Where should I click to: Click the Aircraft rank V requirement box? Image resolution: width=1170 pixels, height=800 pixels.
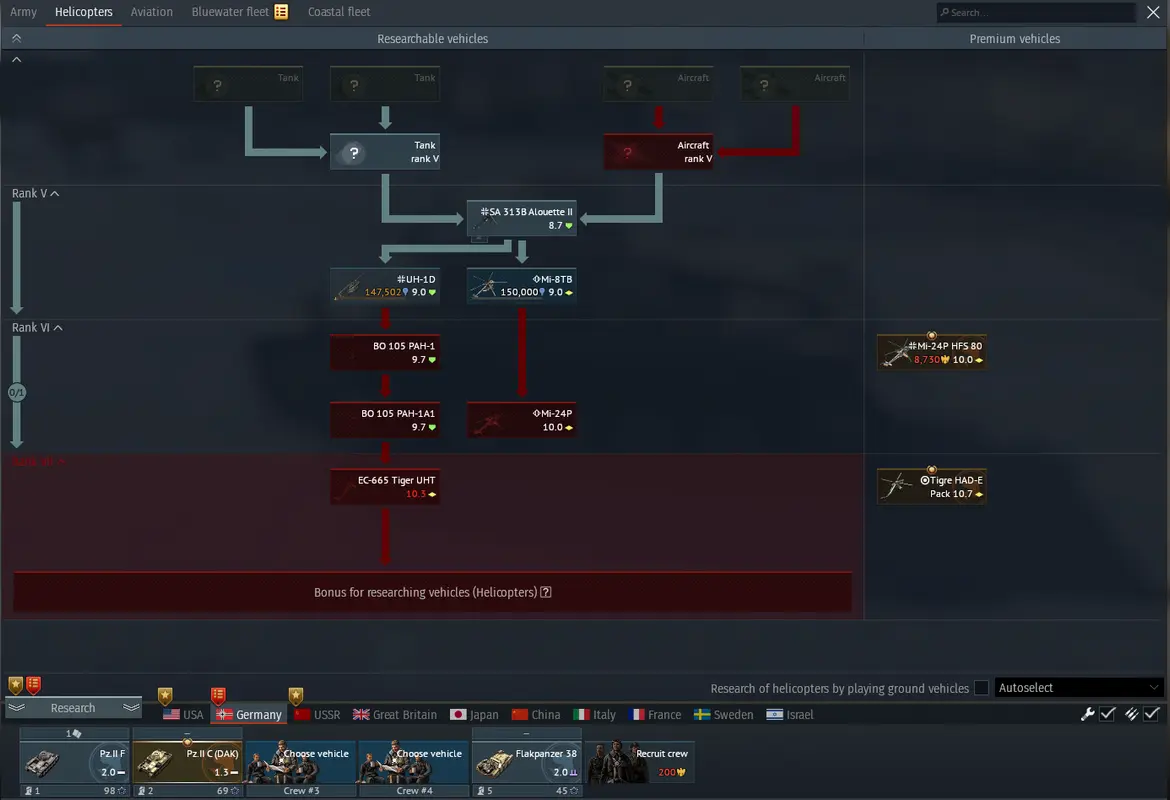658,152
